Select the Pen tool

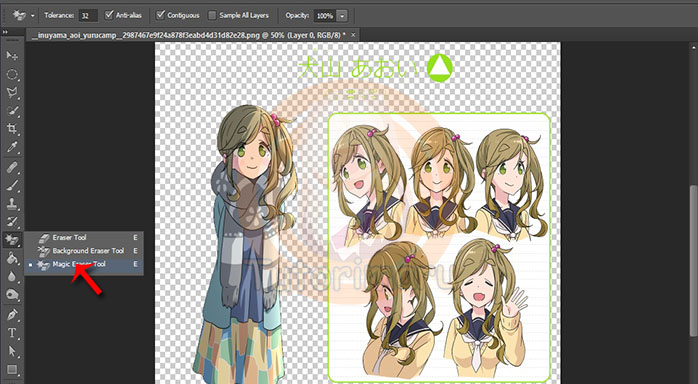point(12,315)
